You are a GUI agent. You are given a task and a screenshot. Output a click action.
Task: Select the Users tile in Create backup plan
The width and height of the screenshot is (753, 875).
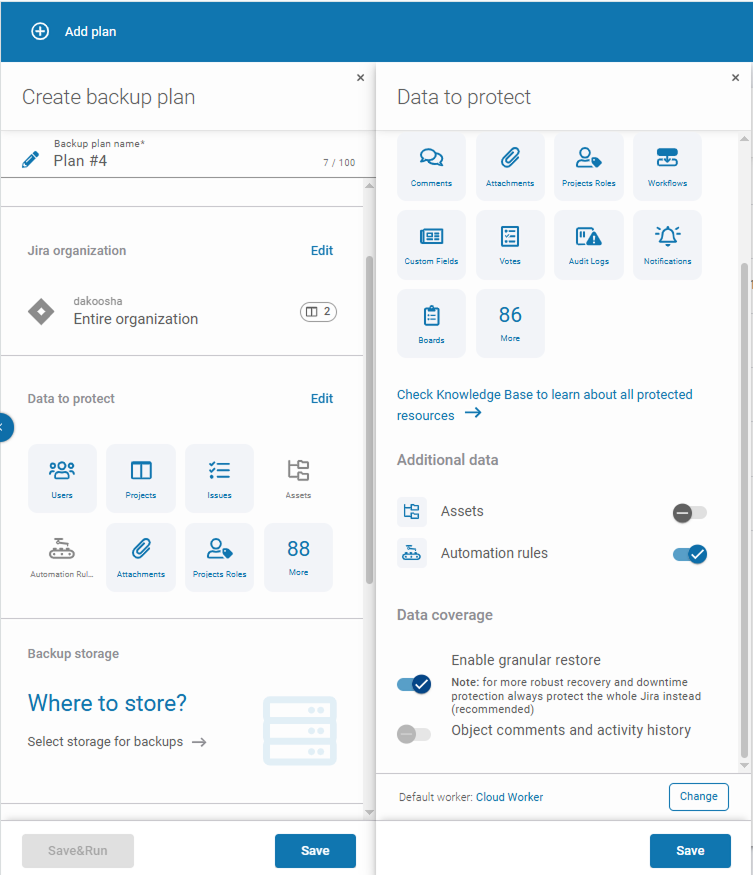tap(62, 478)
